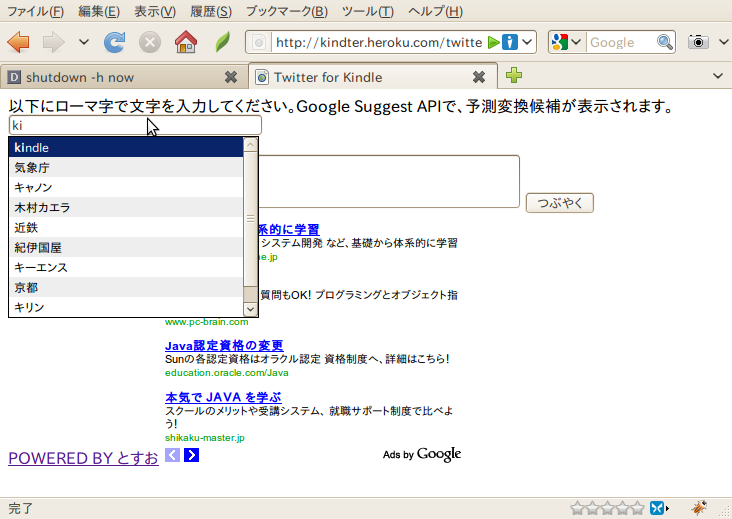This screenshot has width=732, height=519.
Task: Open the '本気で JAVA を学ぶ' ad link
Action: pyautogui.click(x=223, y=398)
